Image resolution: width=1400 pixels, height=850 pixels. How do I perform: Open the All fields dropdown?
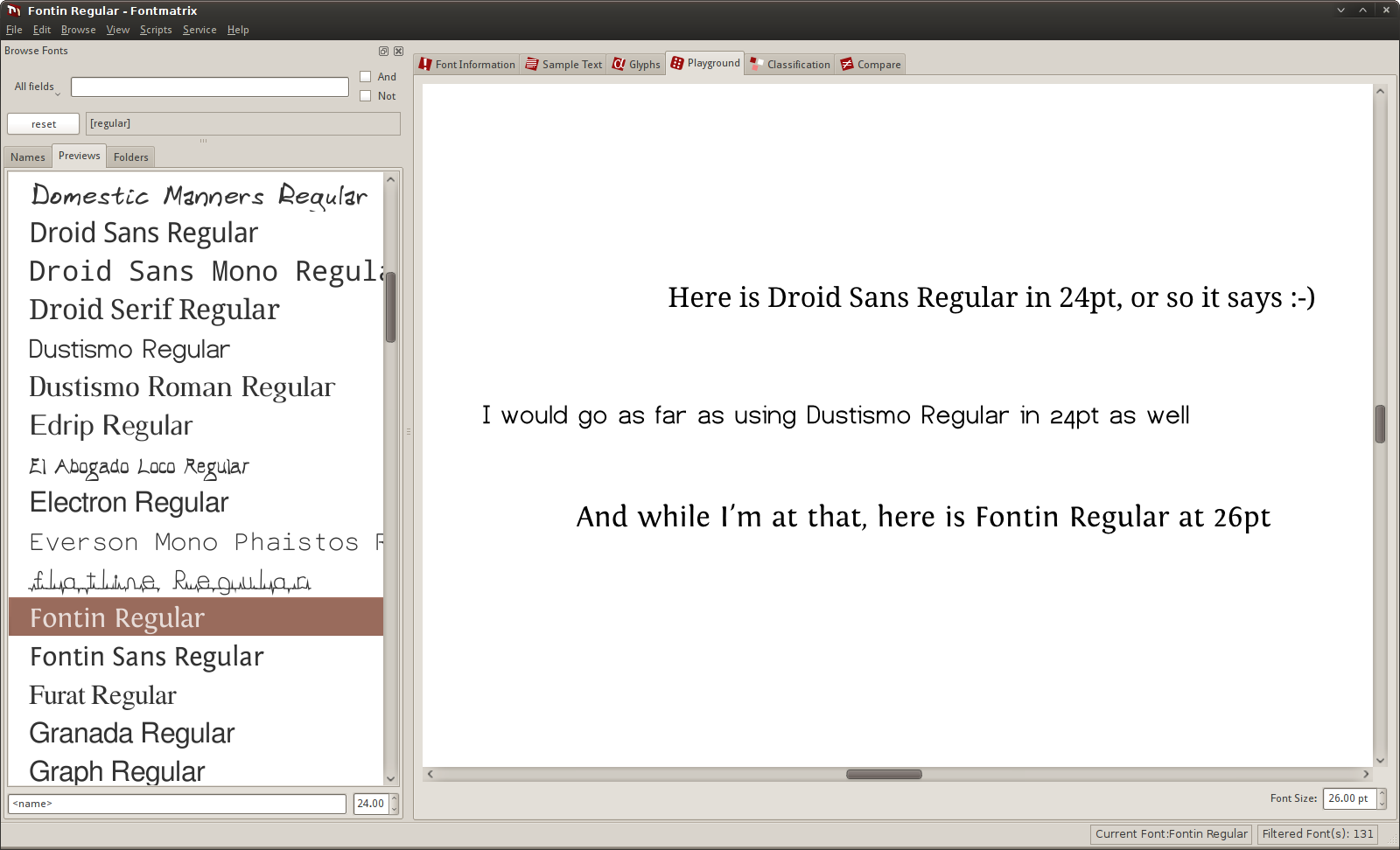point(37,87)
